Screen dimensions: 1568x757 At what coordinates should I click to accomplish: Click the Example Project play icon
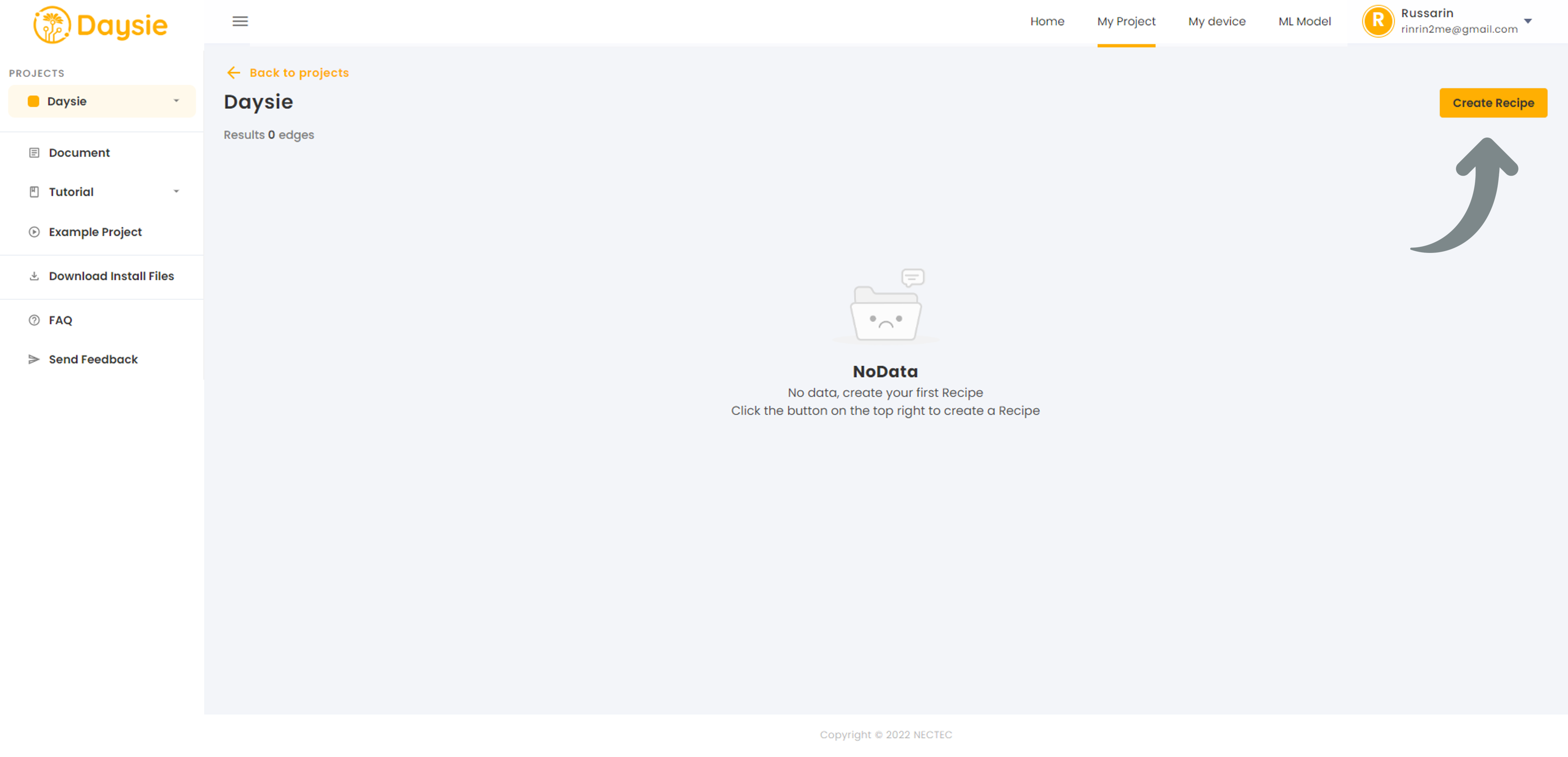[34, 232]
